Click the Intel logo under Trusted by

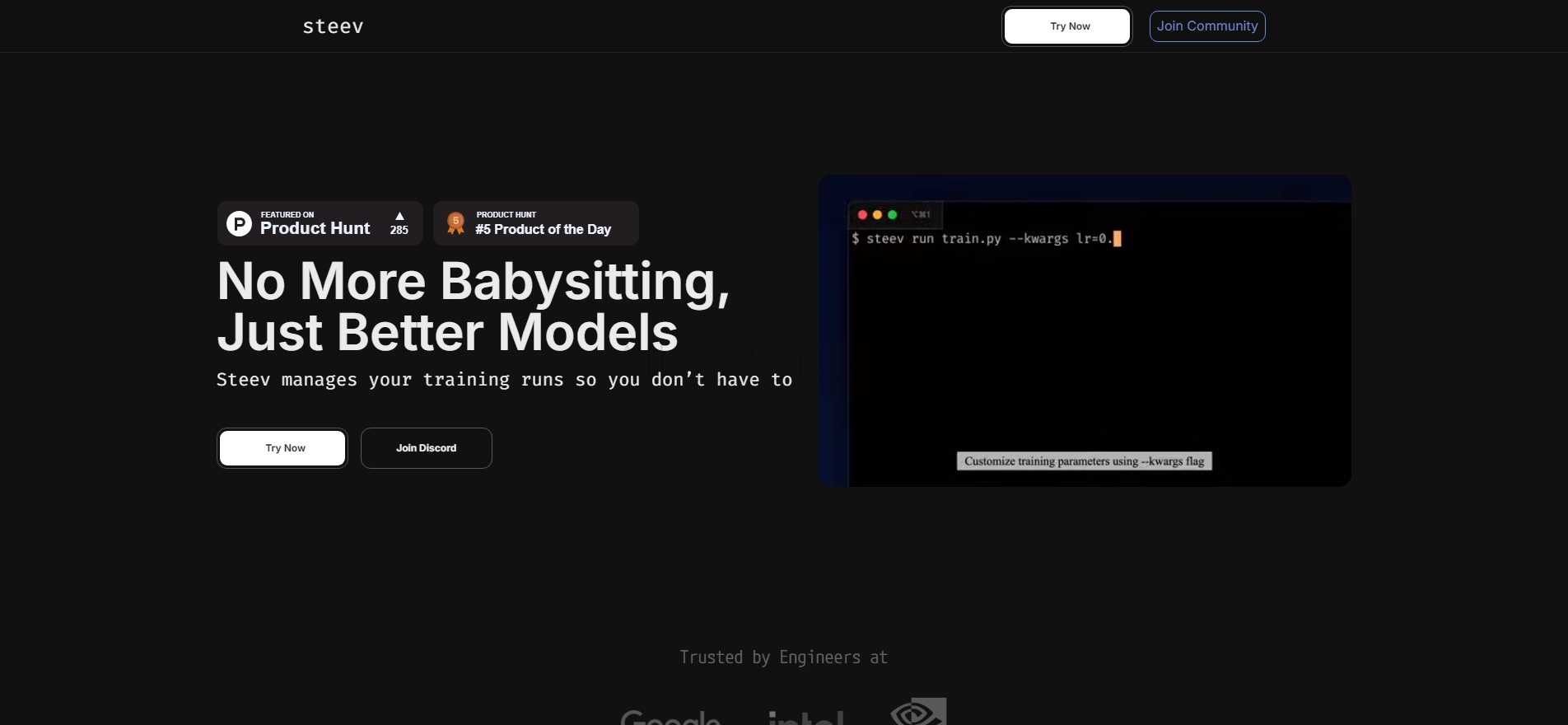[805, 717]
